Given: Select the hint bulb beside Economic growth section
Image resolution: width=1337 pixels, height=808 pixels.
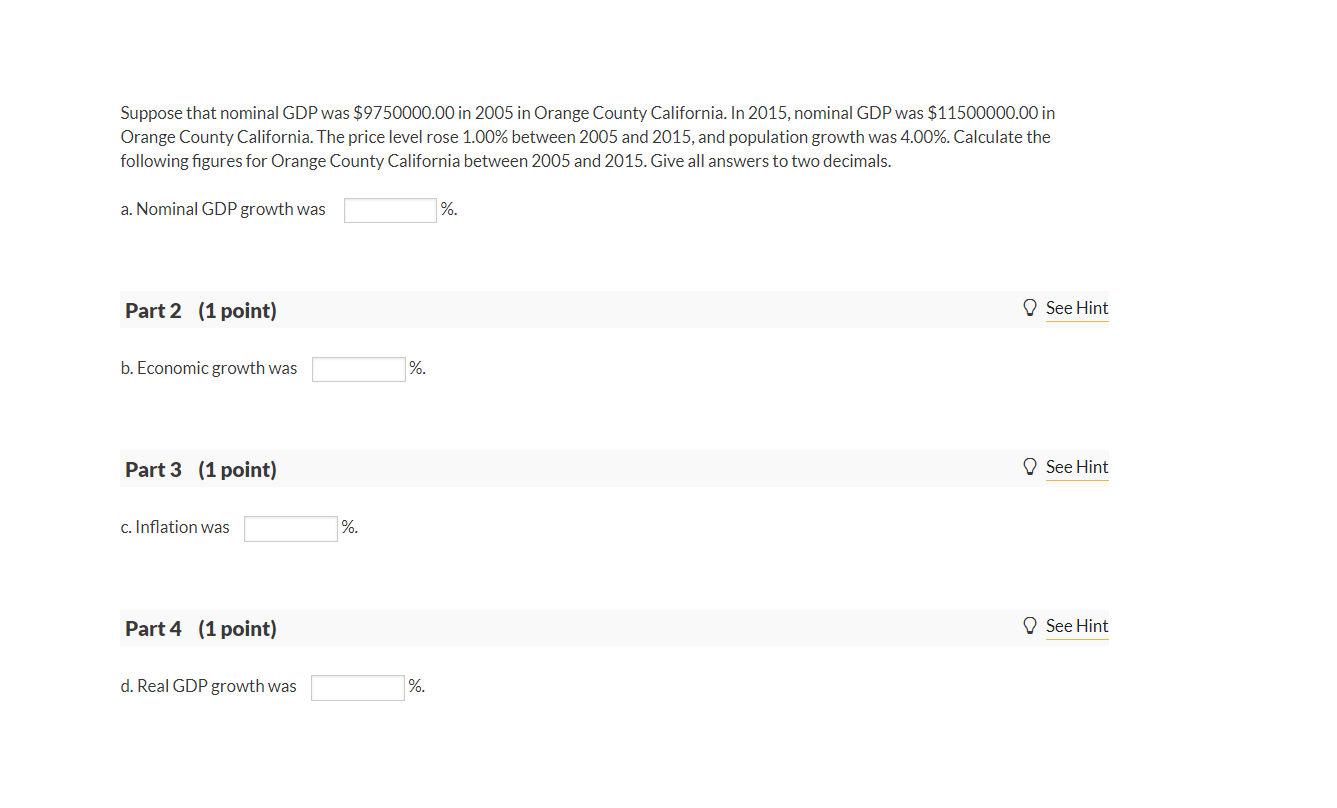Looking at the screenshot, I should coord(1030,307).
